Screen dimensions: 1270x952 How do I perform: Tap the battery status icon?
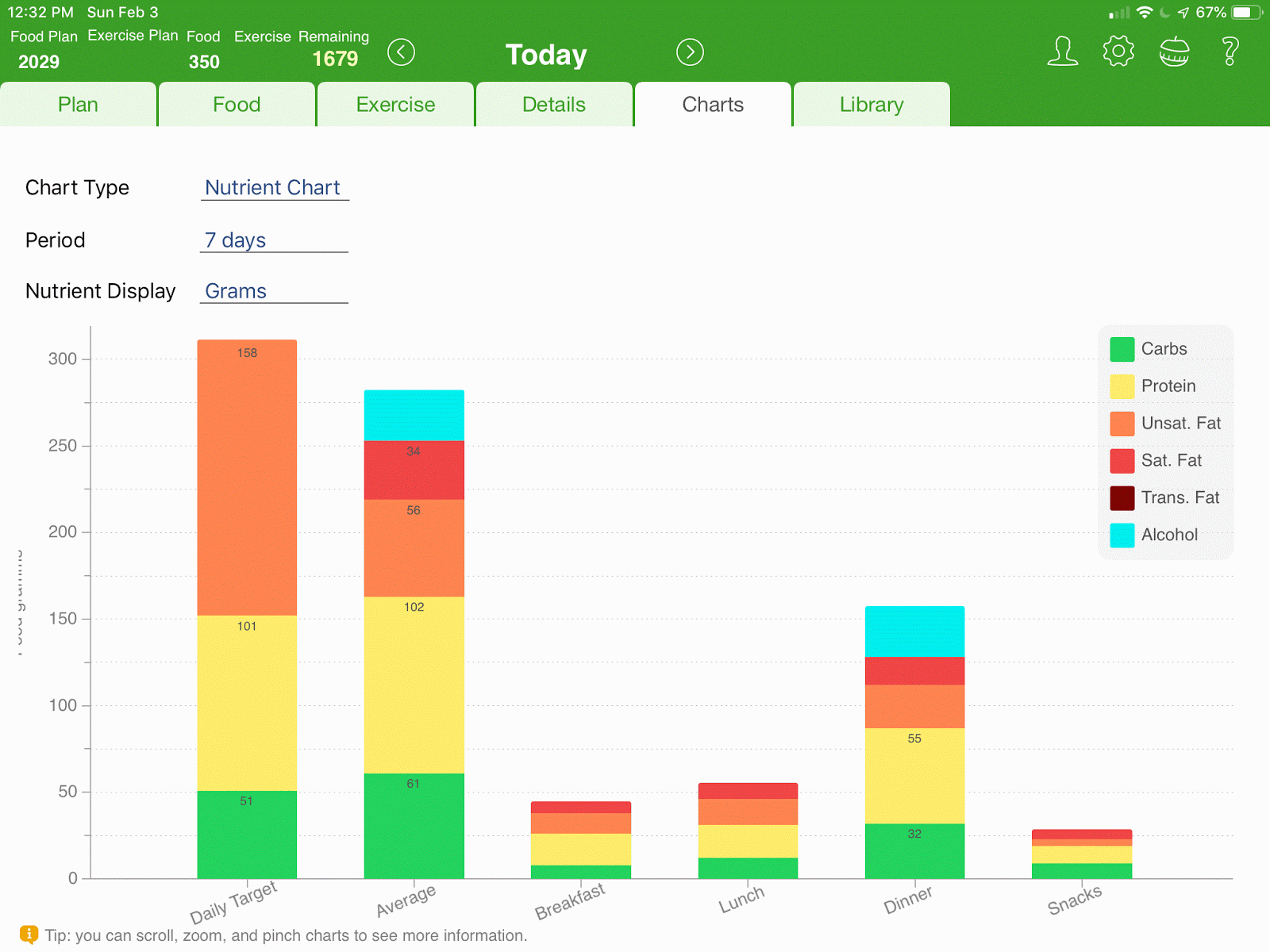tap(1247, 13)
